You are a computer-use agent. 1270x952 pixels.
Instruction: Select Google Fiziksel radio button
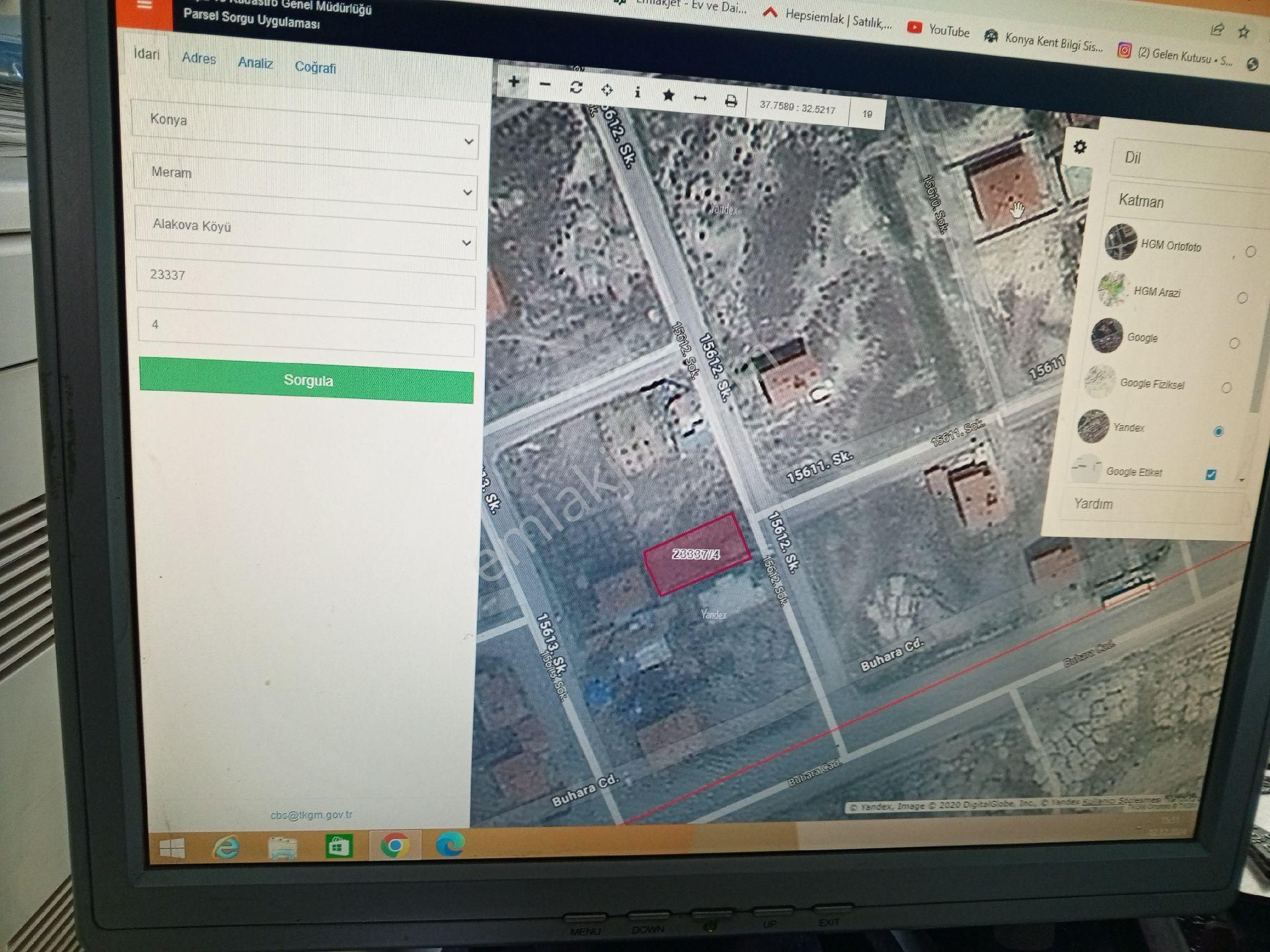point(1226,388)
